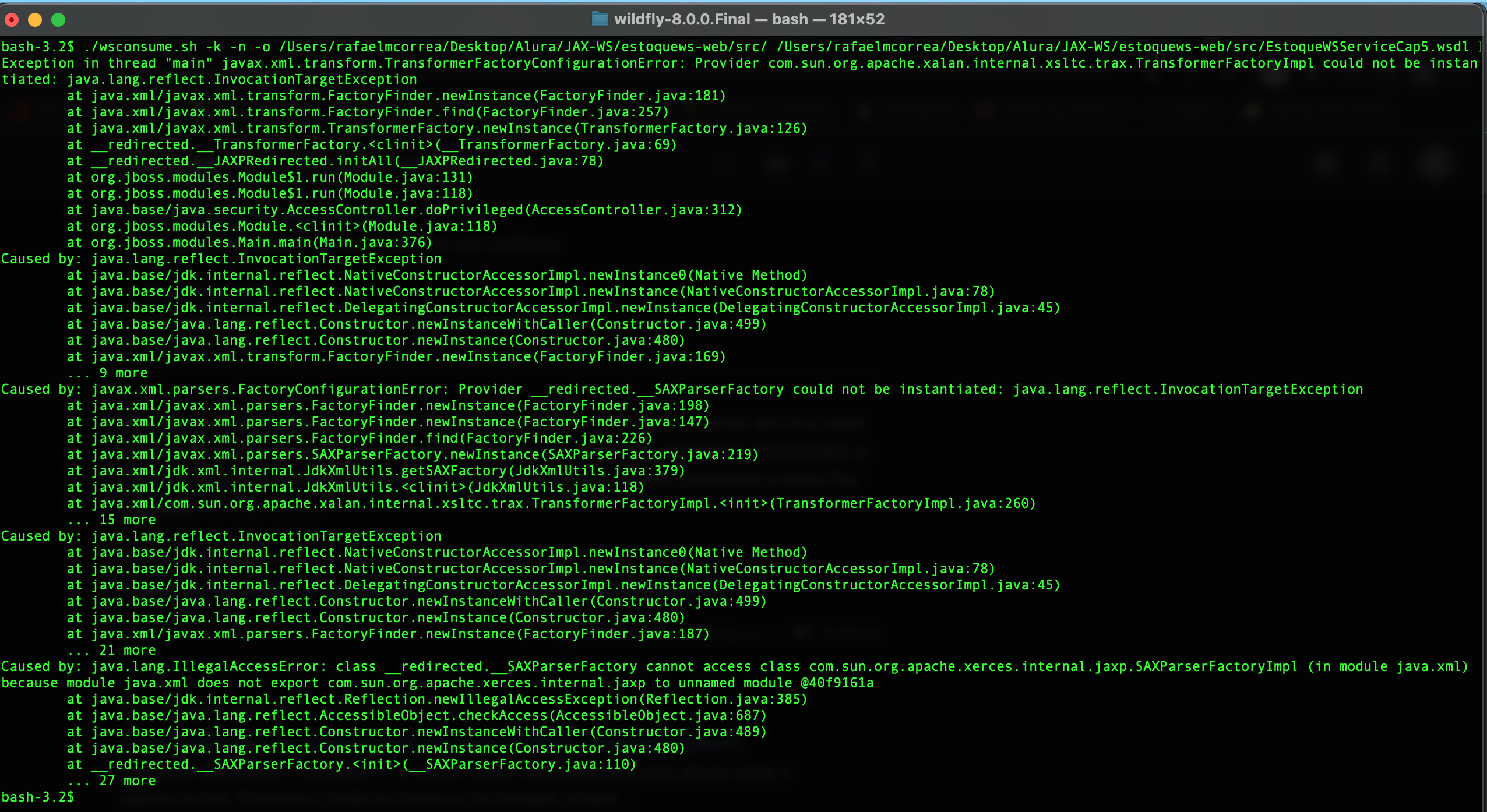Image resolution: width=1487 pixels, height=812 pixels.
Task: Click 'FactoryFinder.find(FactoryFinder.java:226)' line
Action: (x=360, y=438)
